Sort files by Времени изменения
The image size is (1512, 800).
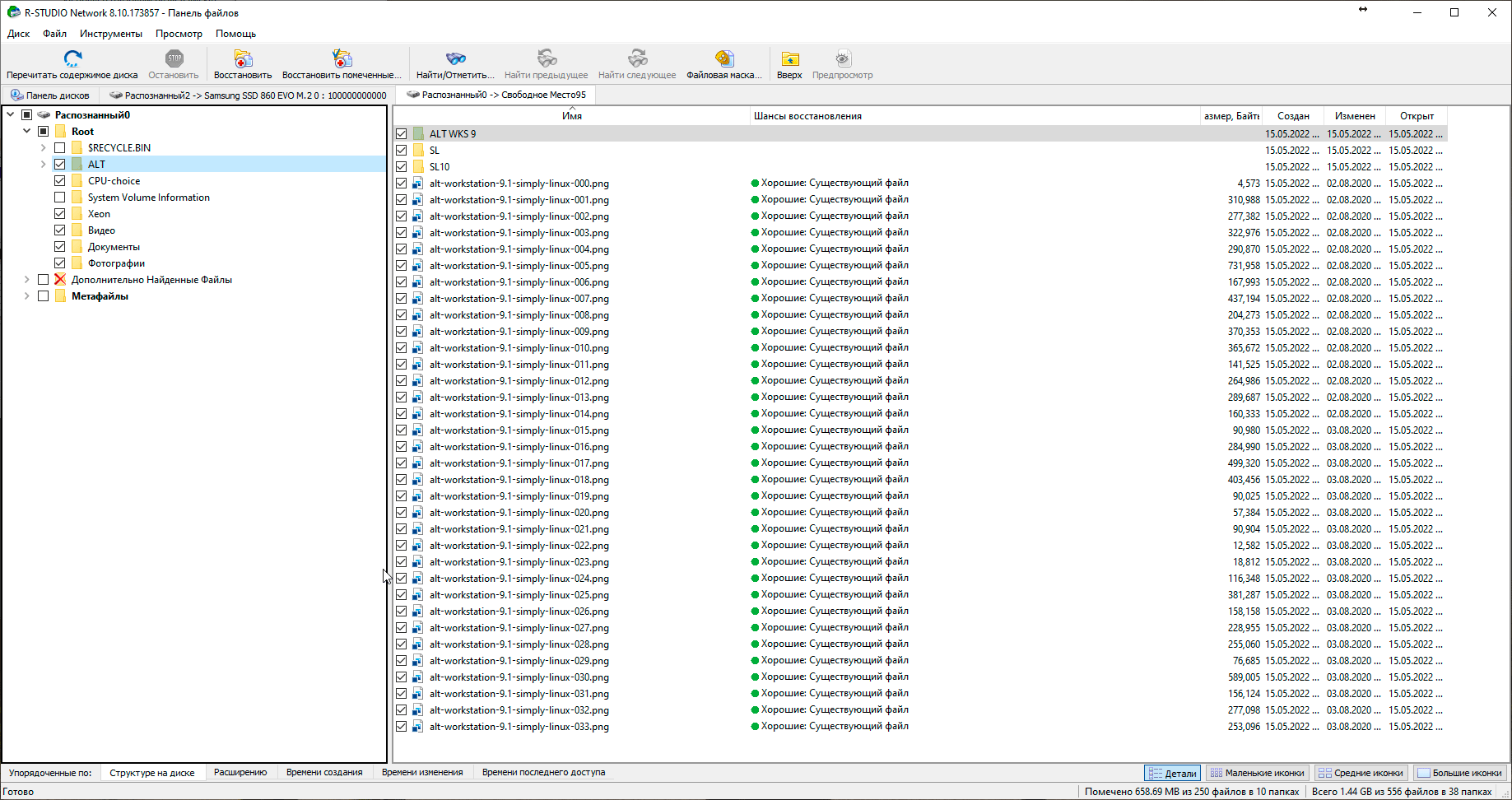[x=422, y=773]
